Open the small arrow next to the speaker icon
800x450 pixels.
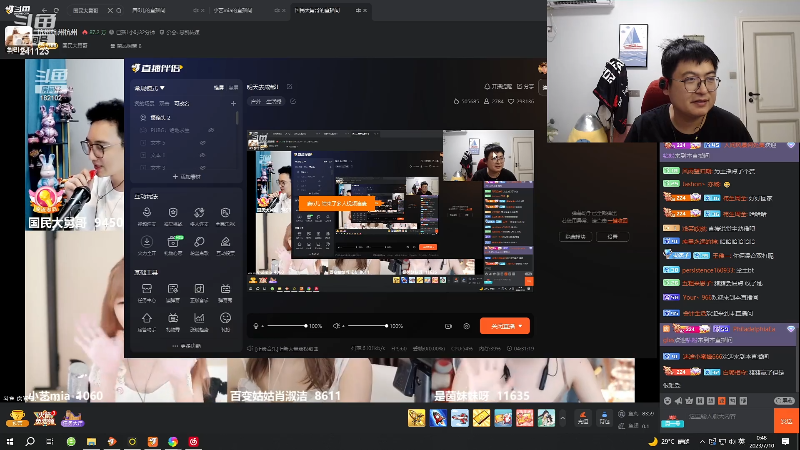[x=343, y=326]
